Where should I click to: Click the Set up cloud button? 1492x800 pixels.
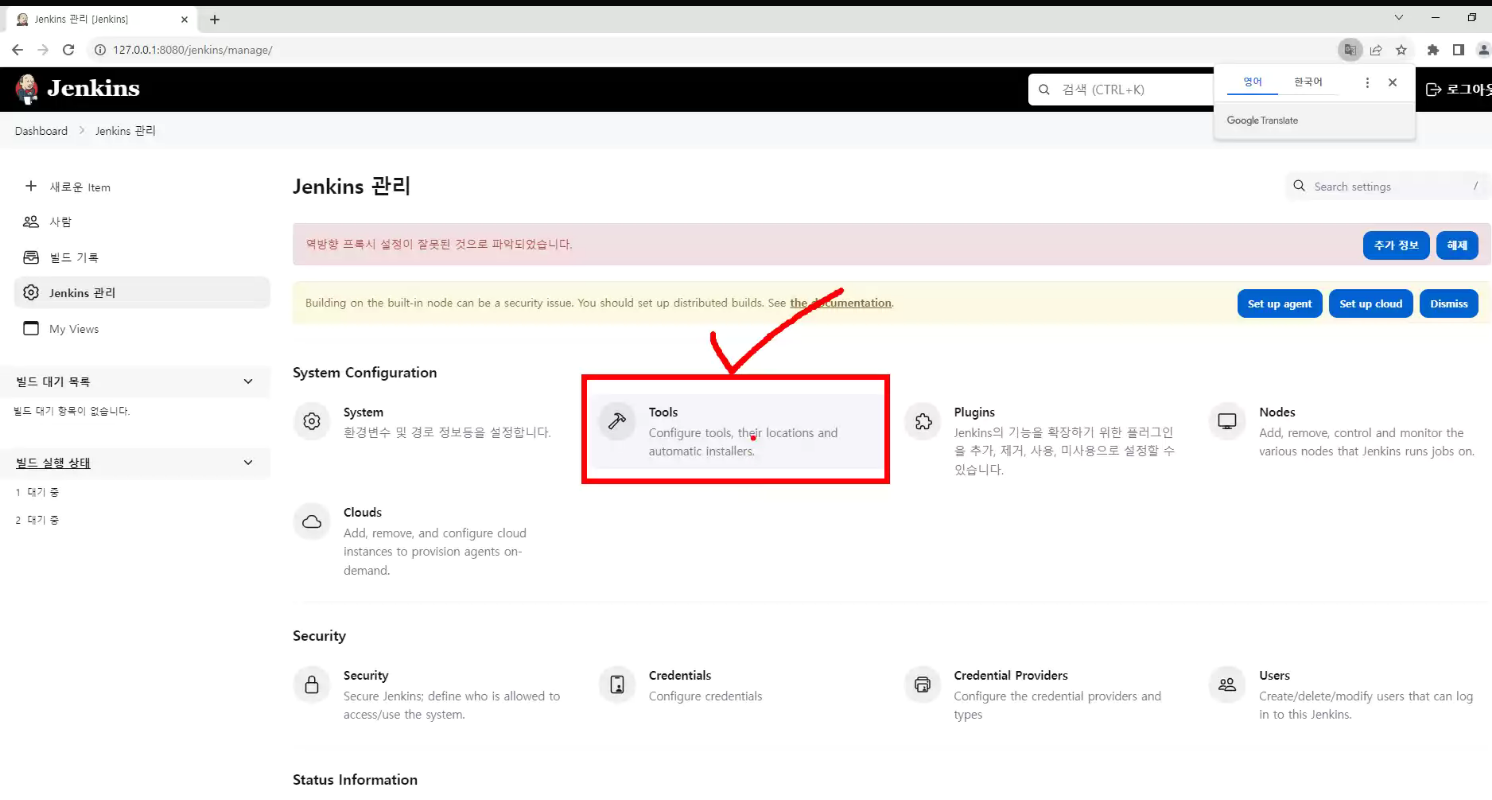point(1371,304)
